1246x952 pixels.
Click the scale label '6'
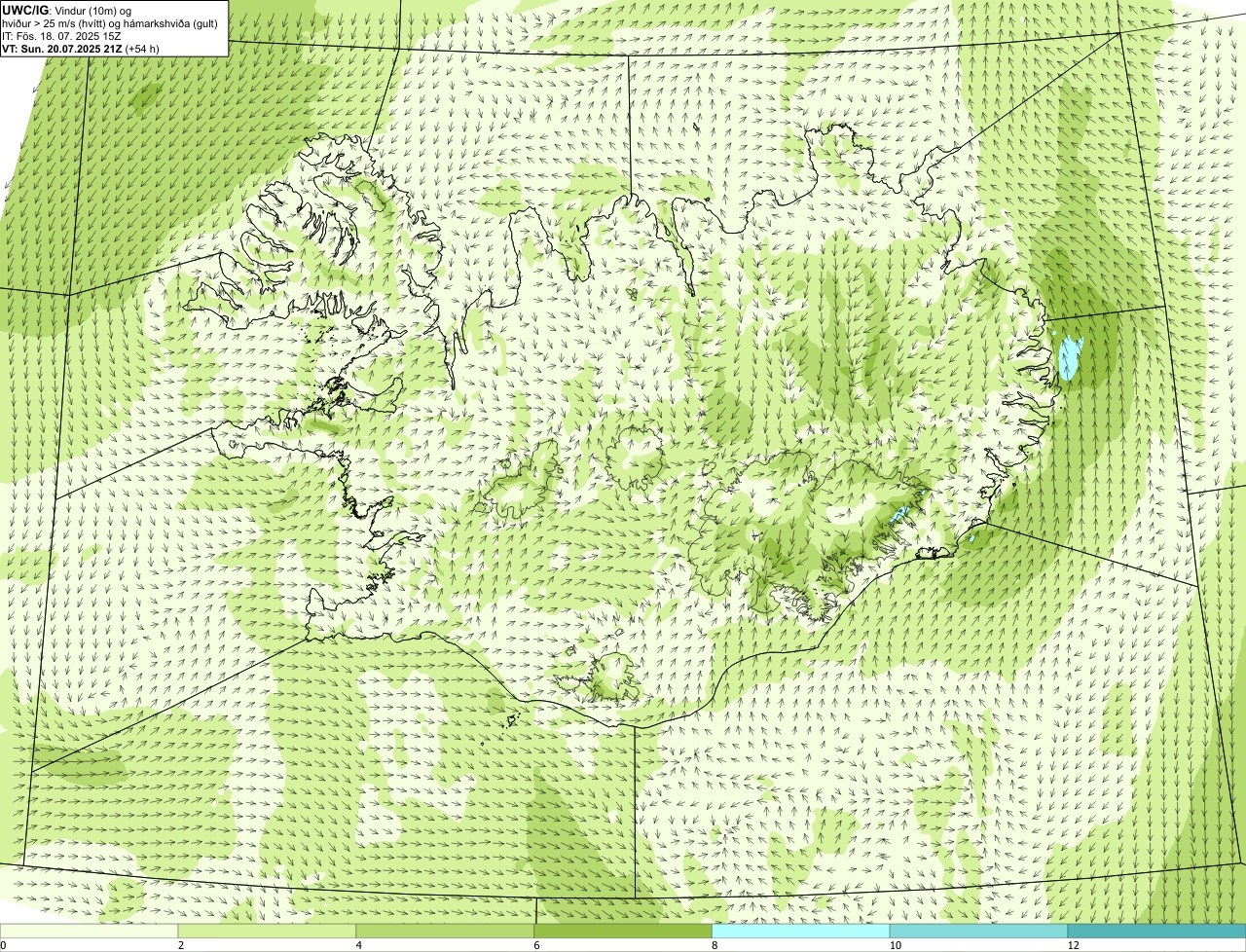[x=536, y=945]
